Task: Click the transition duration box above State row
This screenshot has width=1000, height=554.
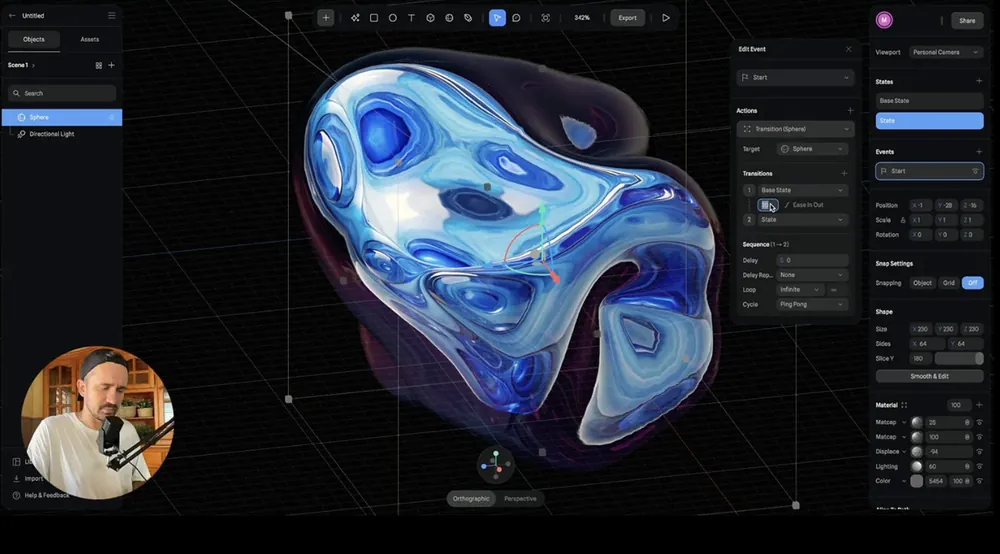Action: pos(767,205)
